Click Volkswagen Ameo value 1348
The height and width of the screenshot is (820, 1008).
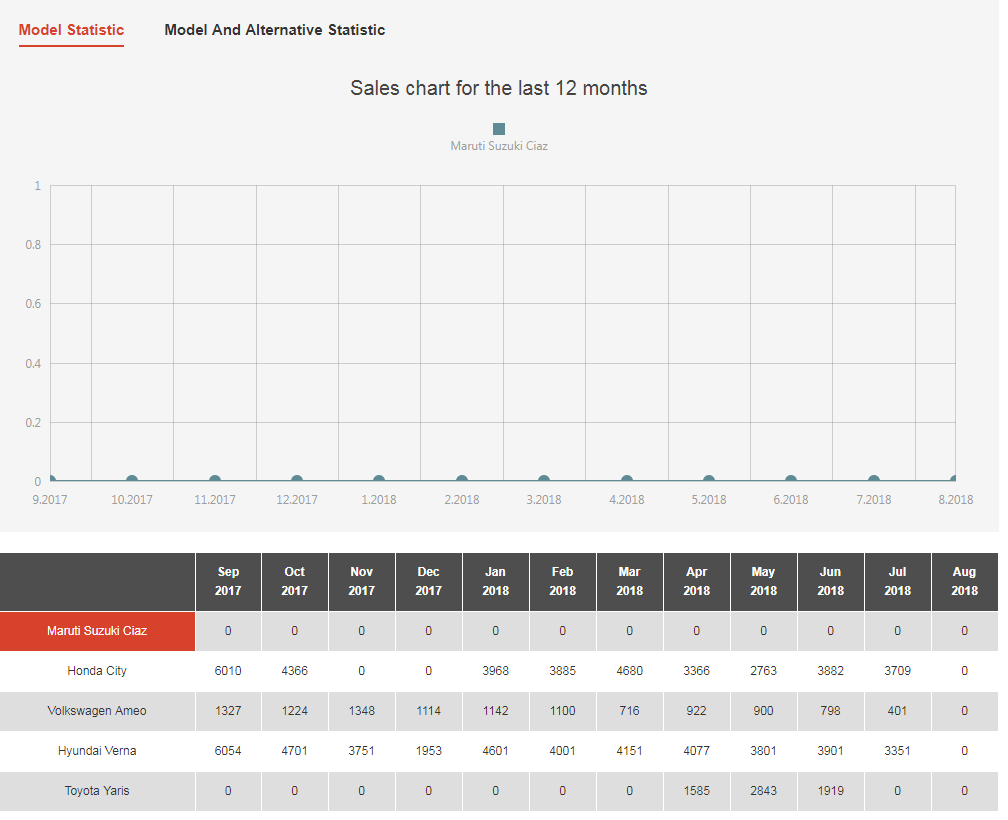[x=361, y=711]
